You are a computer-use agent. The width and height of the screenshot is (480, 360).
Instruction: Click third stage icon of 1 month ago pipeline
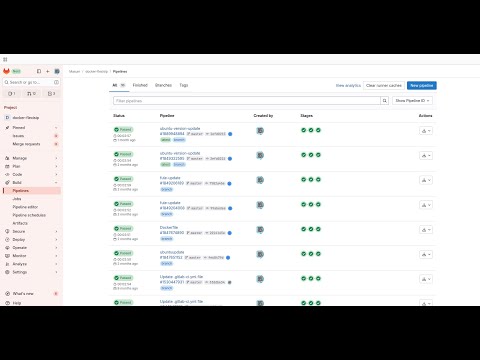point(318,130)
